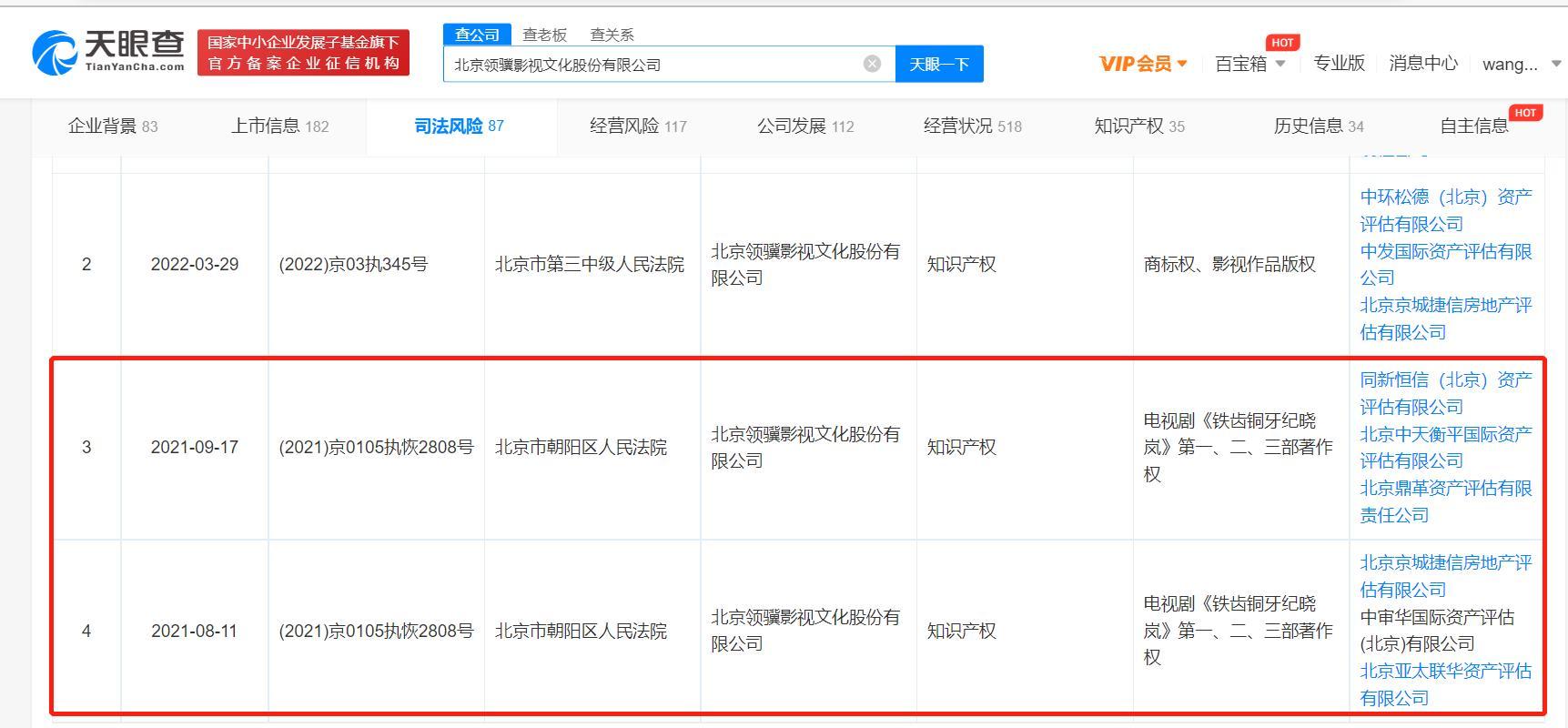Screen dimensions: 1568x728
Task: Open the 历史信息 tab
Action: pyautogui.click(x=1319, y=126)
